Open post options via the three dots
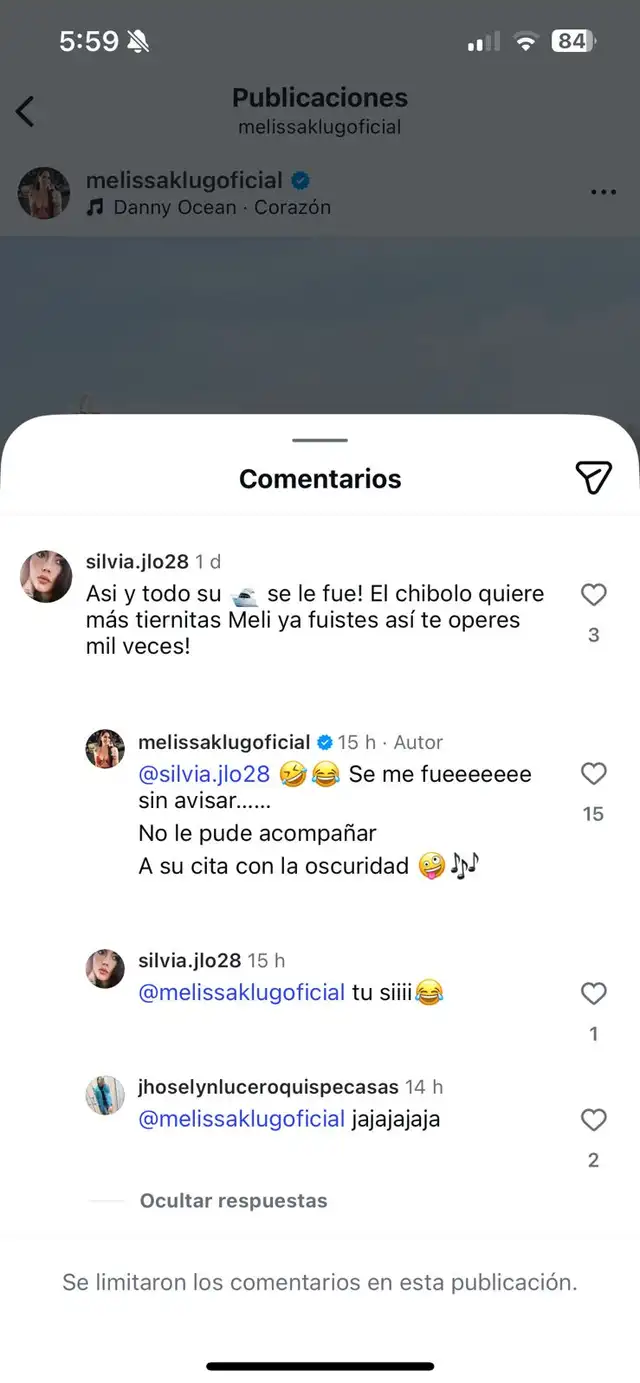 click(x=603, y=191)
